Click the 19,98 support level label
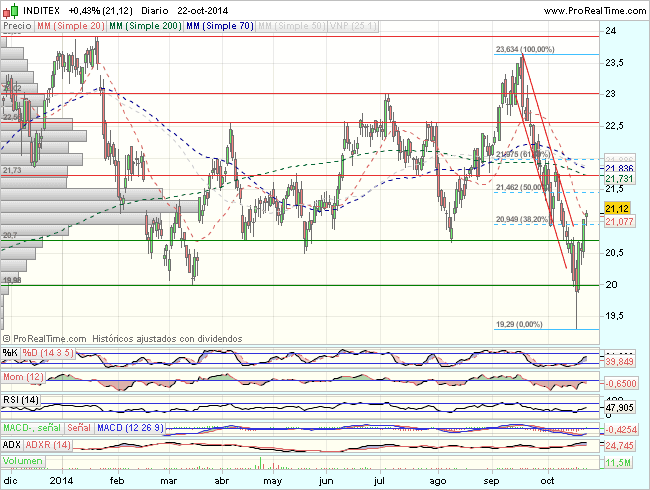This screenshot has height=490, width=650. tap(12, 280)
